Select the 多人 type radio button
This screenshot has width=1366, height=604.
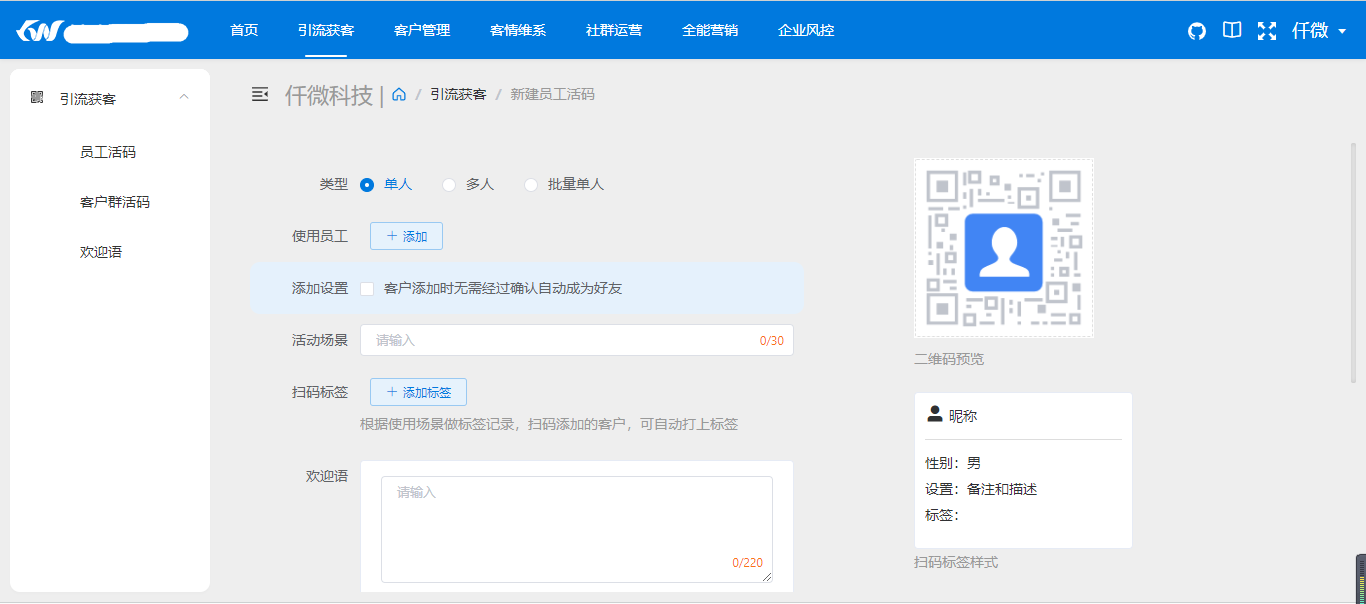[x=449, y=185]
